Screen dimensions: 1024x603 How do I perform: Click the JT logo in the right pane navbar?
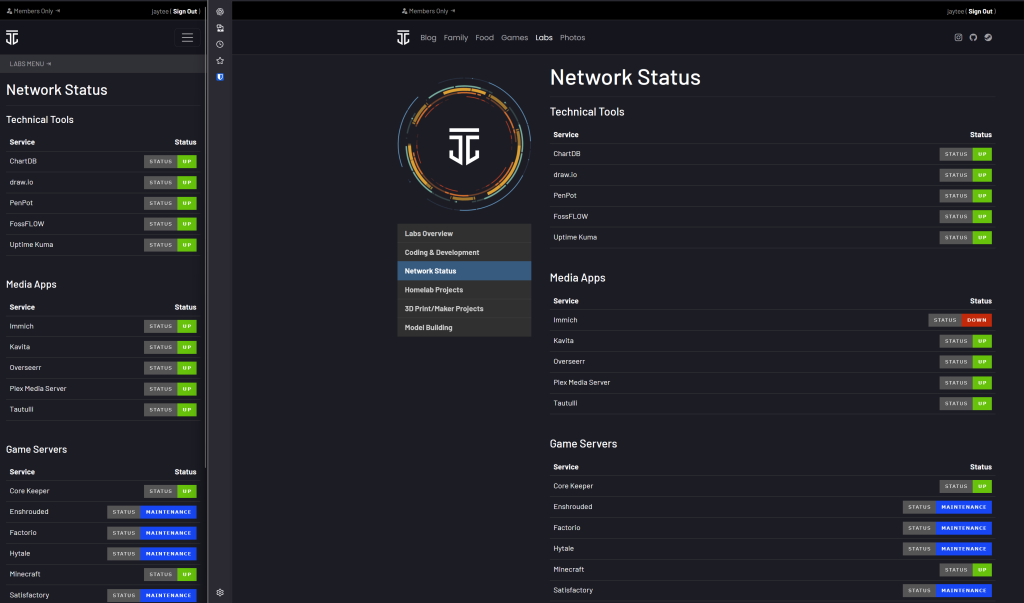[403, 38]
